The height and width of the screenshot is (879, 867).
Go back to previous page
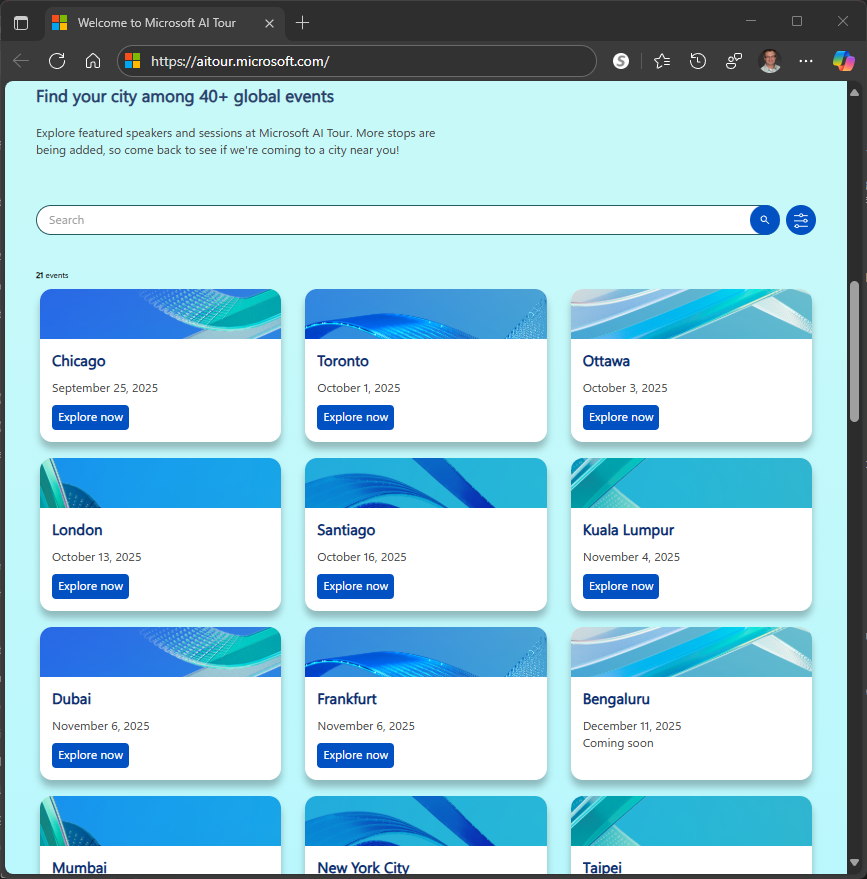click(21, 61)
